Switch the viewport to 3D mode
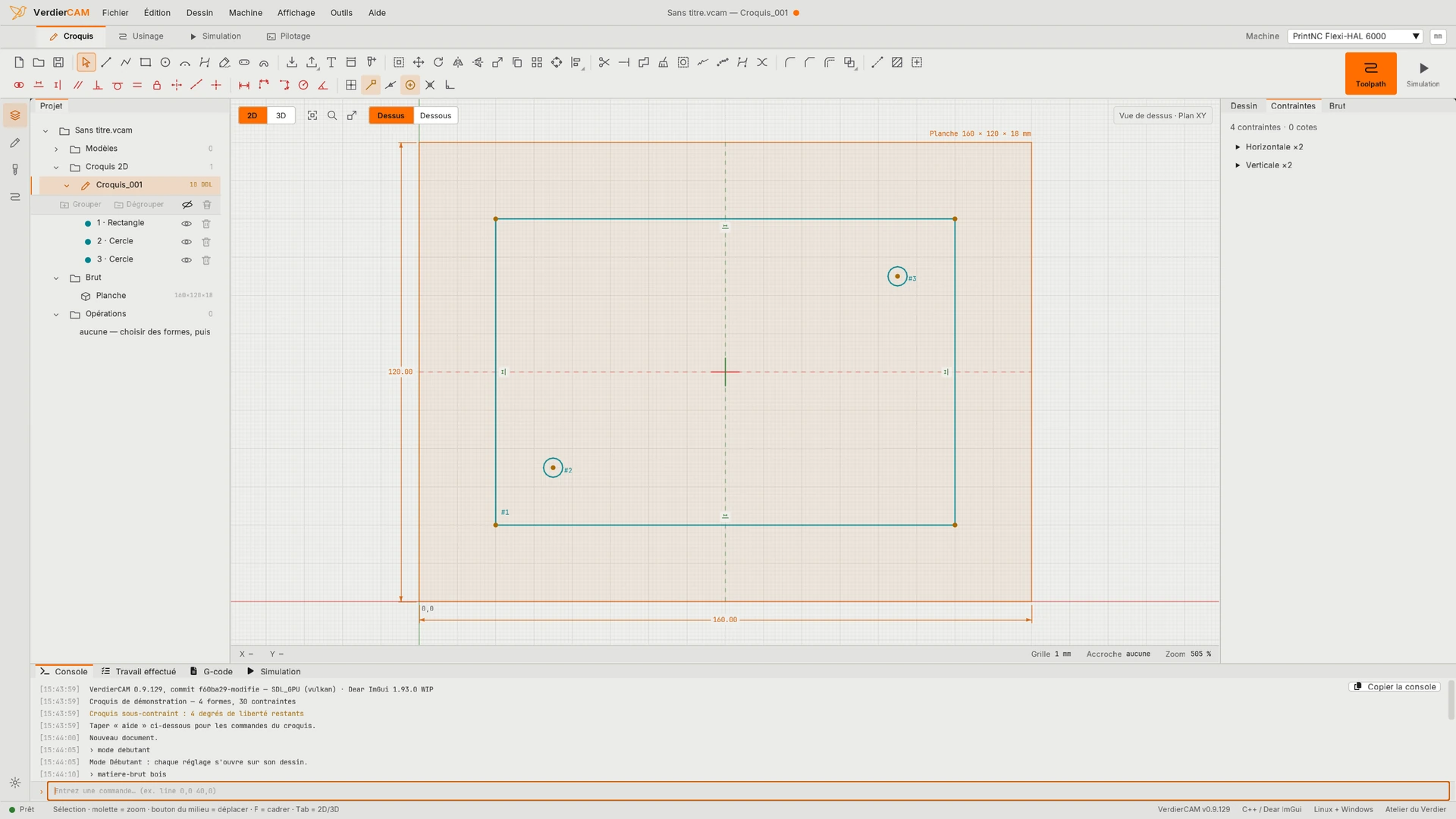The image size is (1456, 819). tap(281, 116)
